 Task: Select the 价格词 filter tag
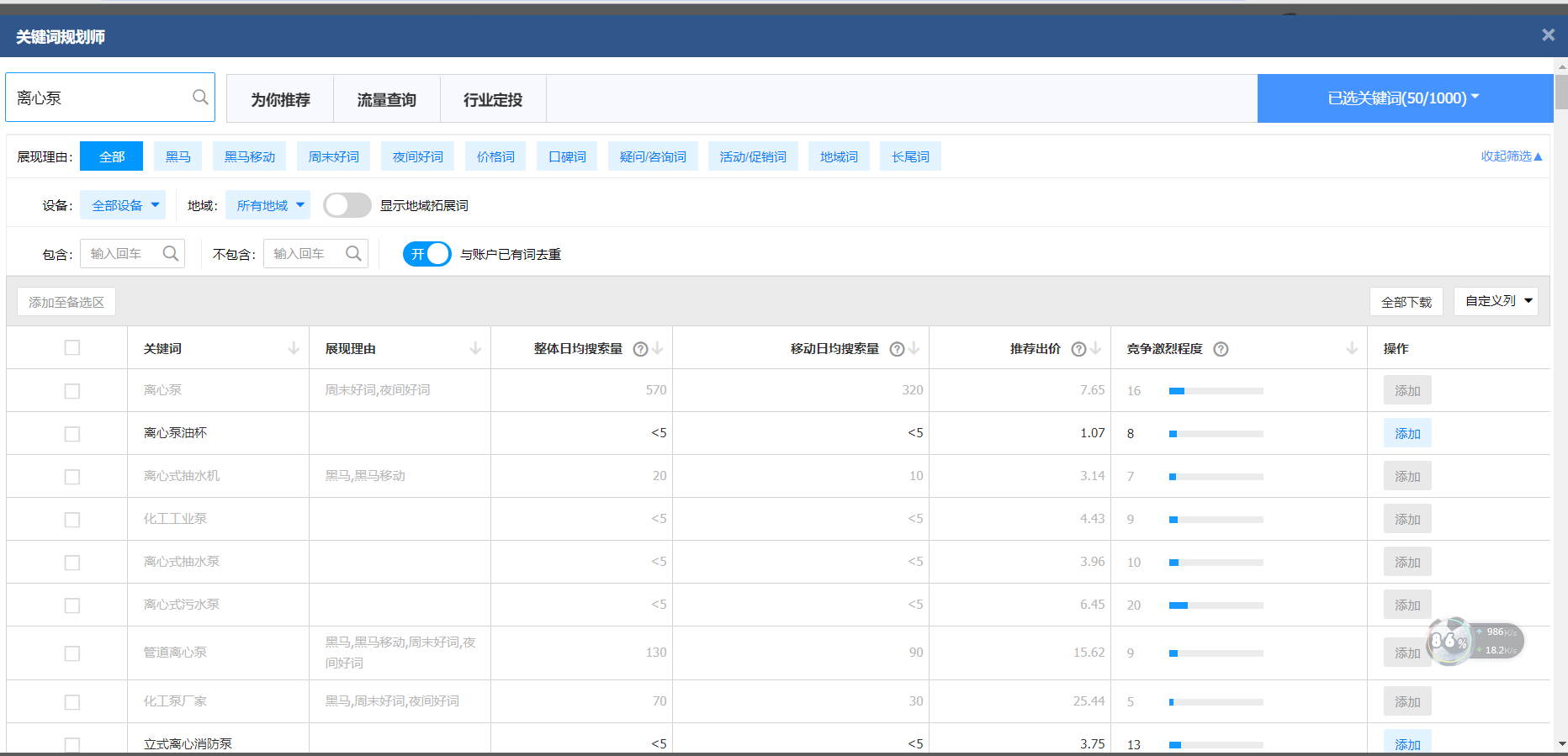[495, 156]
